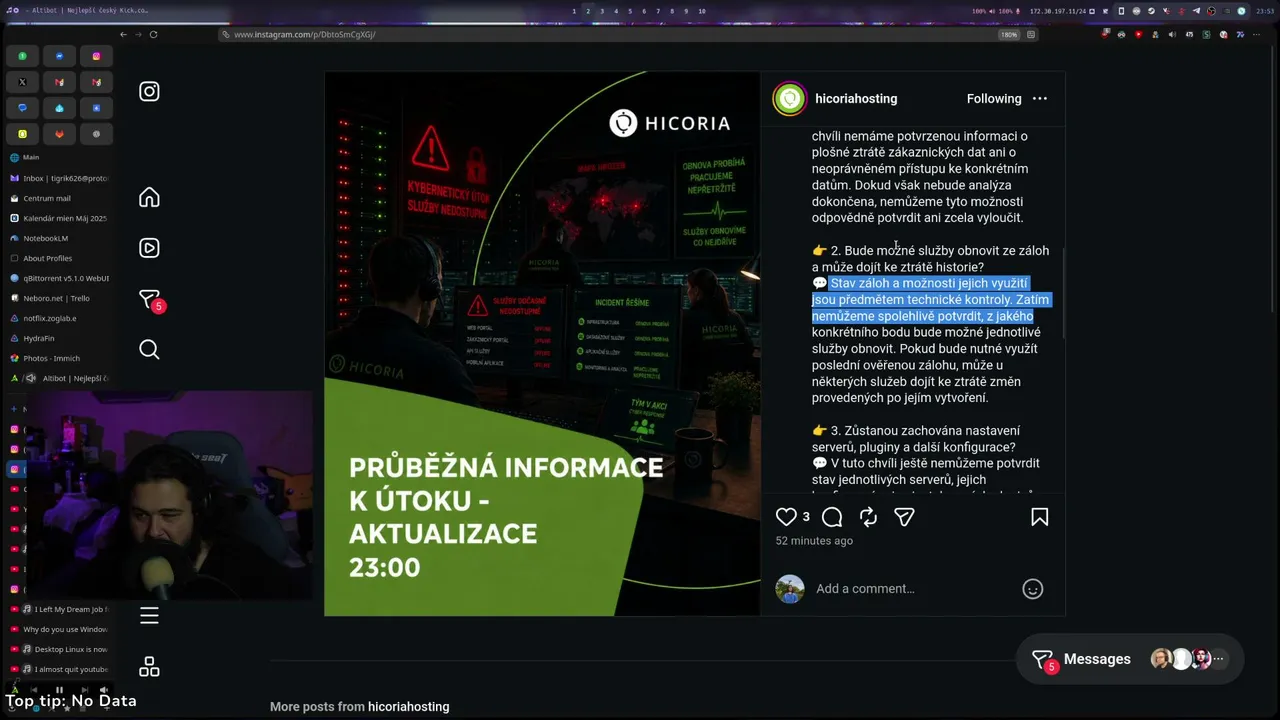This screenshot has height=720, width=1280.
Task: Open Instagram hamburger More menu
Action: tap(149, 616)
